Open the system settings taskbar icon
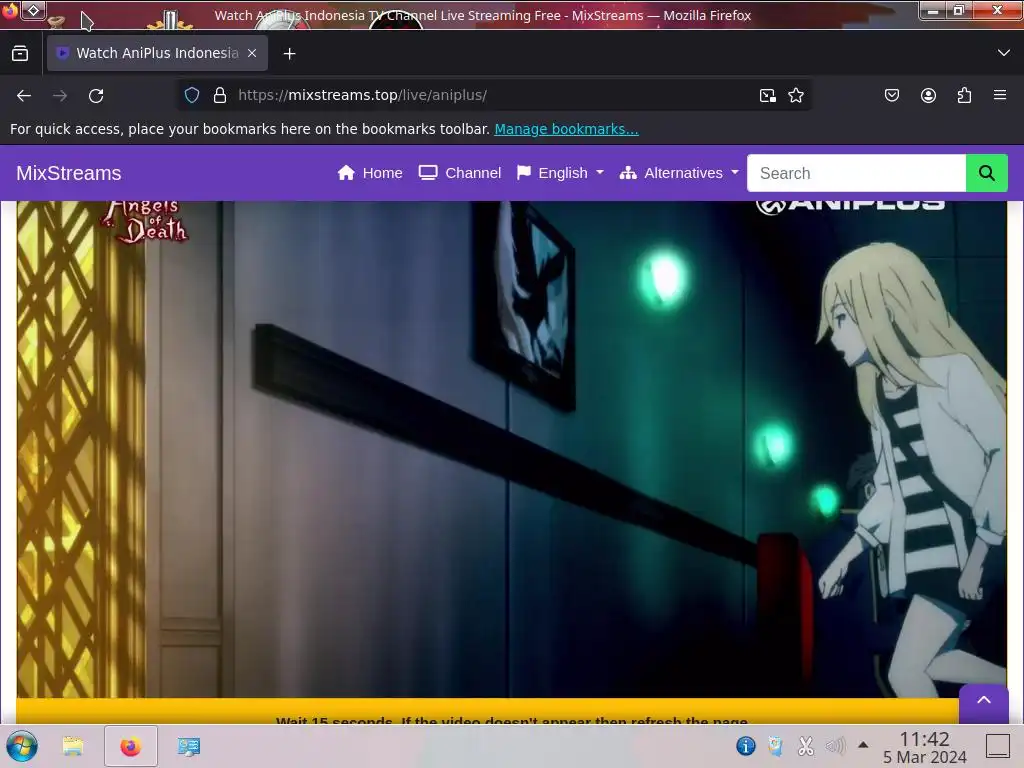This screenshot has height=768, width=1024. click(x=189, y=746)
